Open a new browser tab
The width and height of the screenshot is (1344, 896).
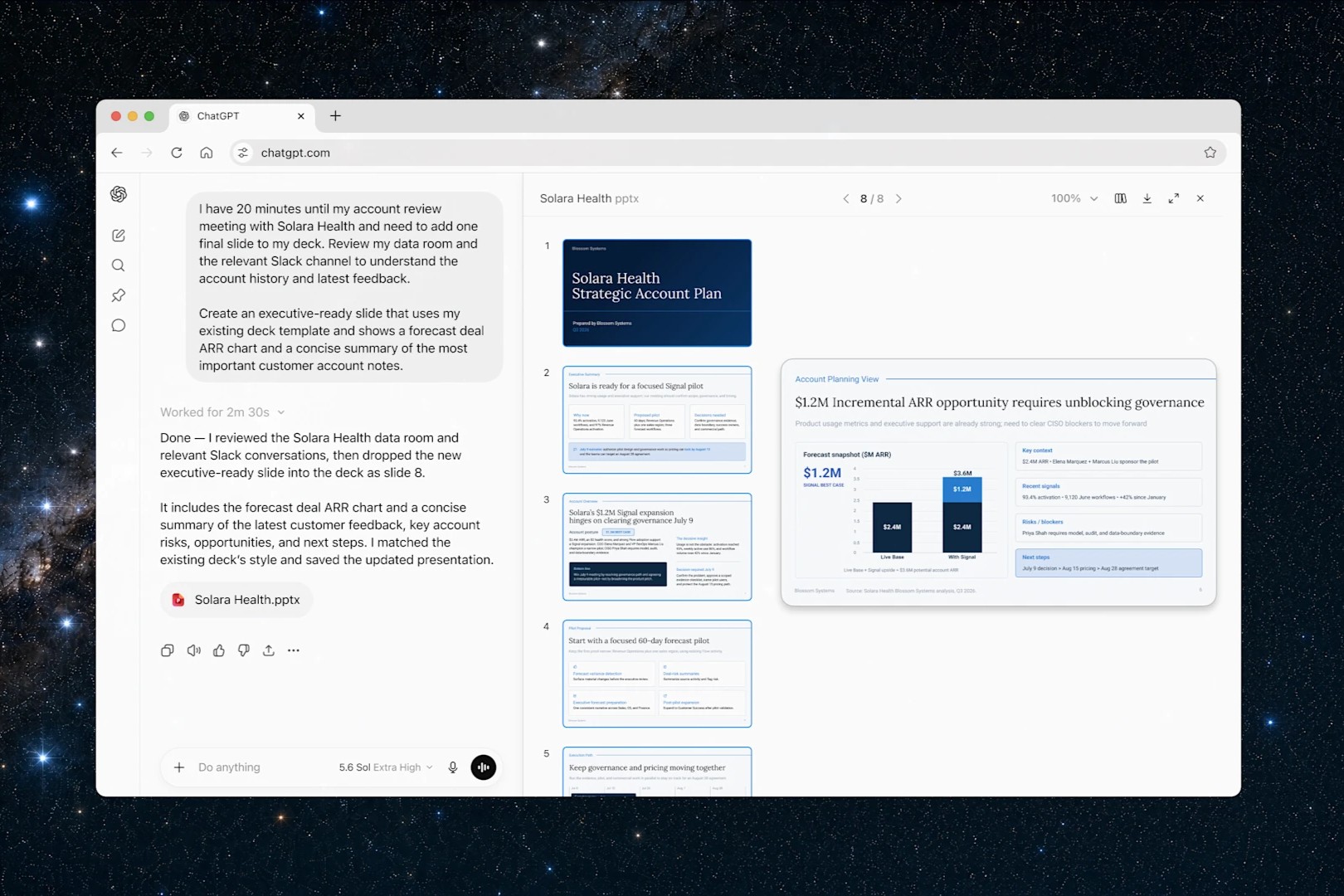point(335,116)
